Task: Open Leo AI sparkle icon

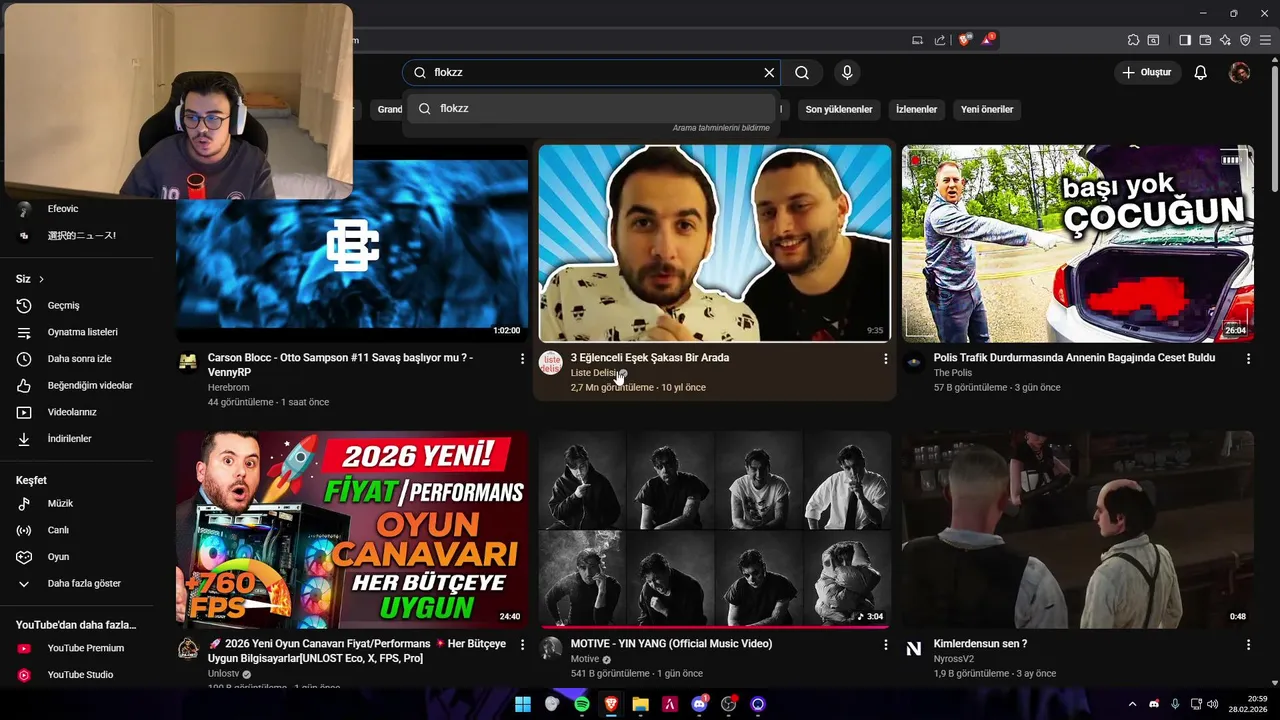Action: click(1225, 40)
